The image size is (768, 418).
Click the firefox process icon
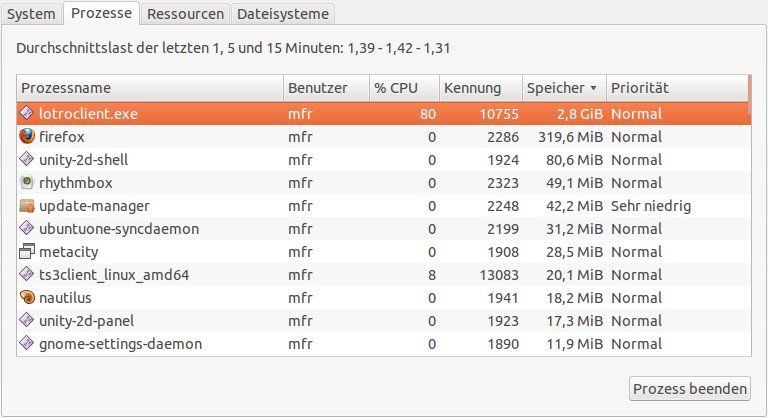(x=27, y=136)
